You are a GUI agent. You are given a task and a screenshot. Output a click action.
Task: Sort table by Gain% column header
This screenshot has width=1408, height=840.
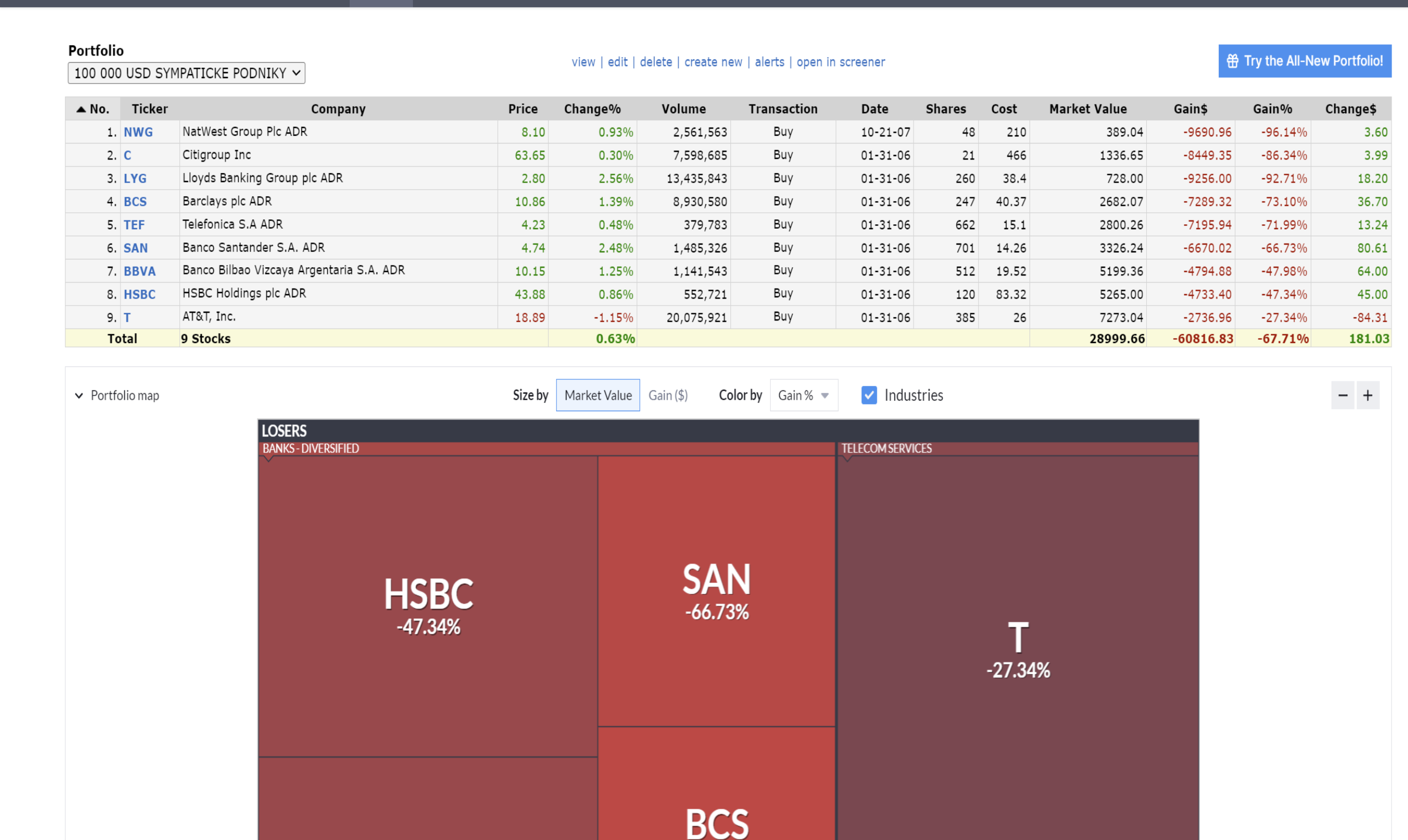coord(1272,109)
